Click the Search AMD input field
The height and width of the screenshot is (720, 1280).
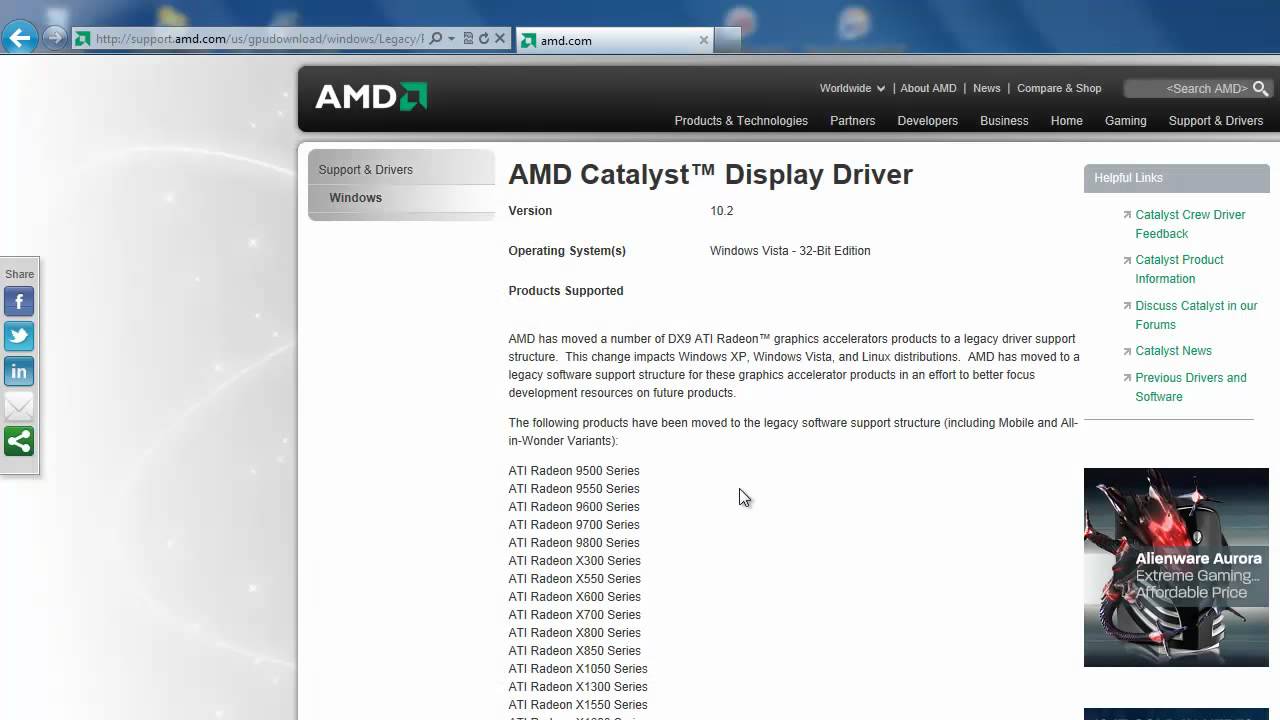tap(1188, 89)
